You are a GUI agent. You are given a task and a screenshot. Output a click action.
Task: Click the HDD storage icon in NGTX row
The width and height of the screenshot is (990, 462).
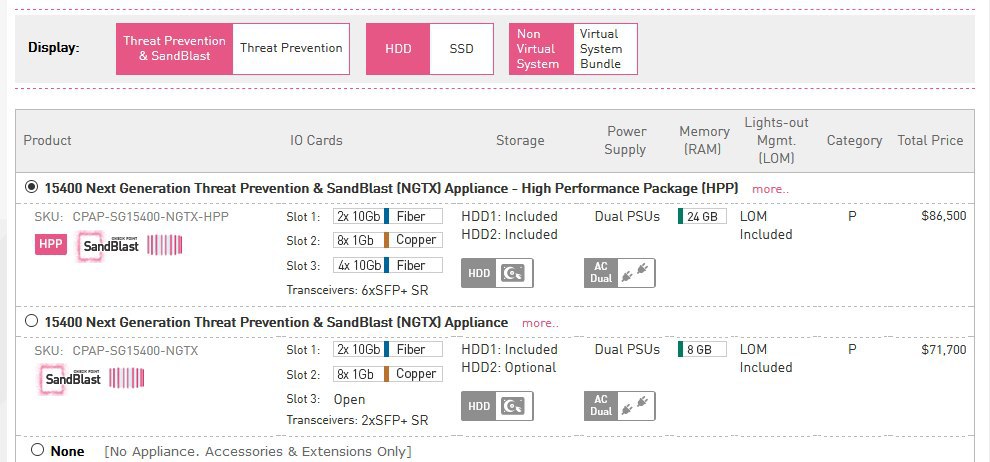pyautogui.click(x=497, y=405)
